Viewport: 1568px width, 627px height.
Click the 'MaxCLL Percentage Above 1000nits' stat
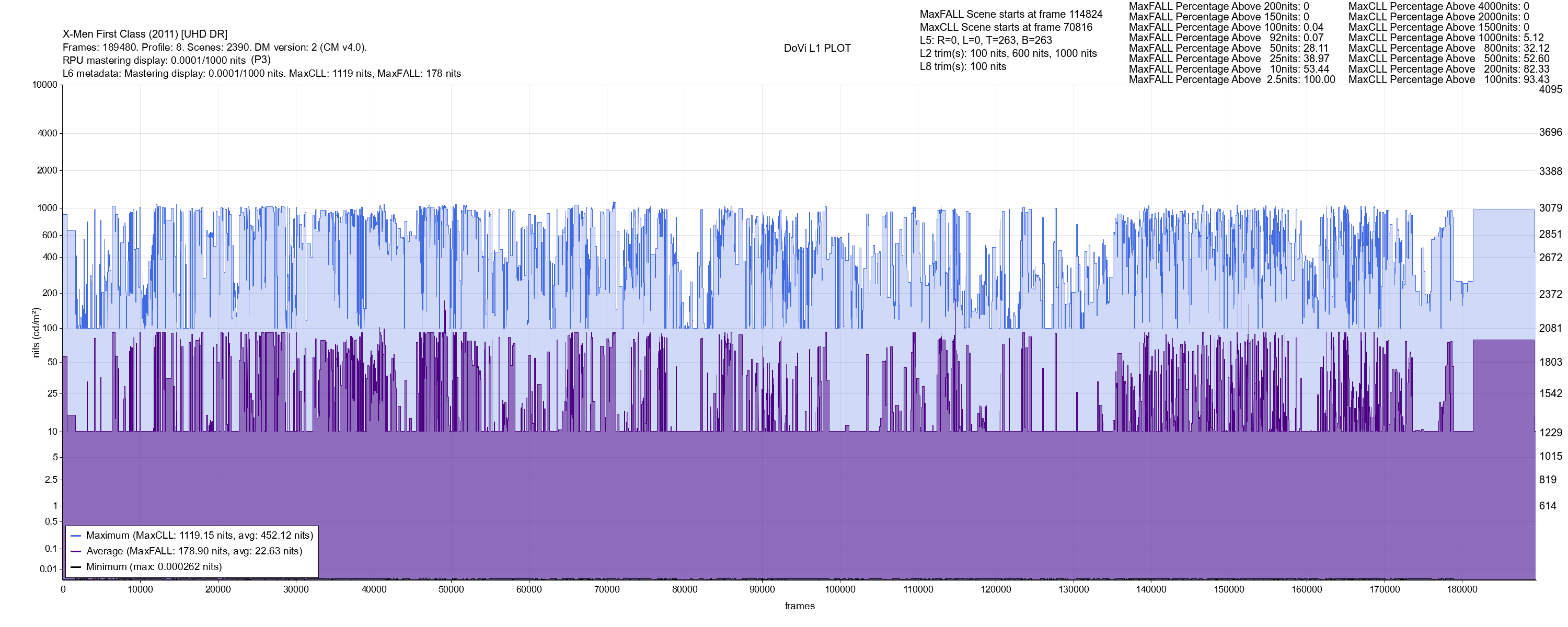click(1446, 38)
